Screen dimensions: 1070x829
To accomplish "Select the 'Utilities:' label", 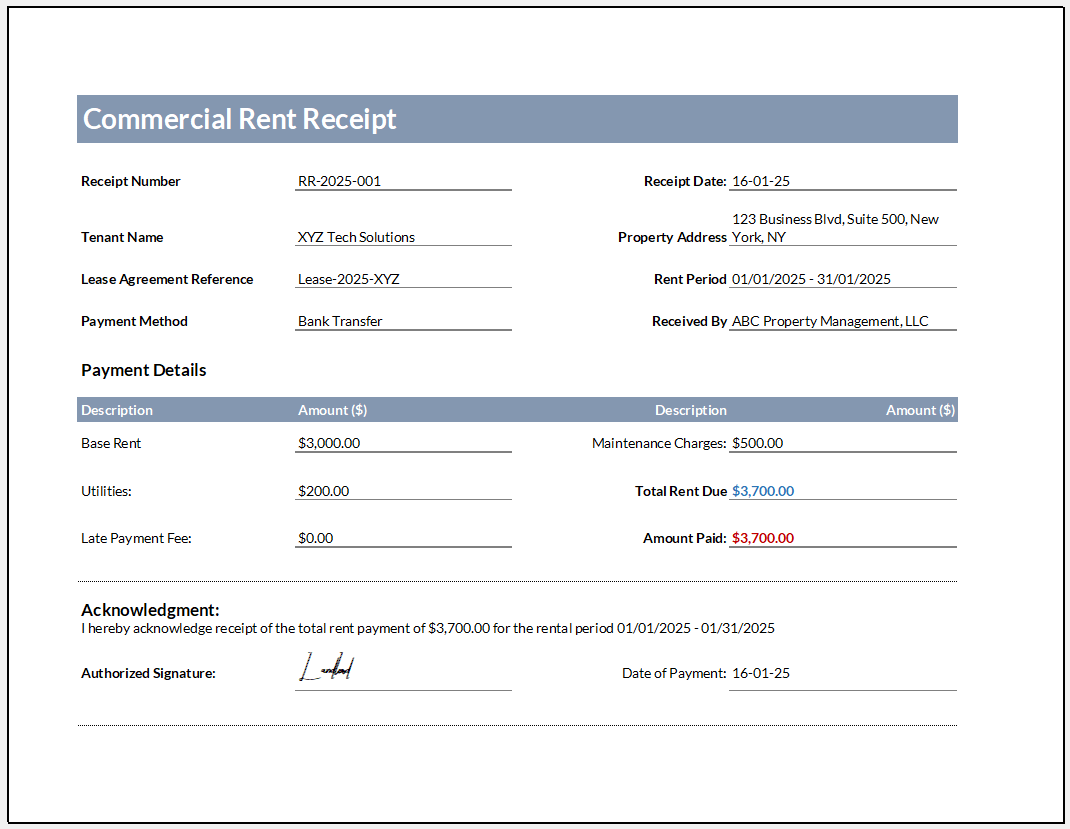I will (x=106, y=491).
